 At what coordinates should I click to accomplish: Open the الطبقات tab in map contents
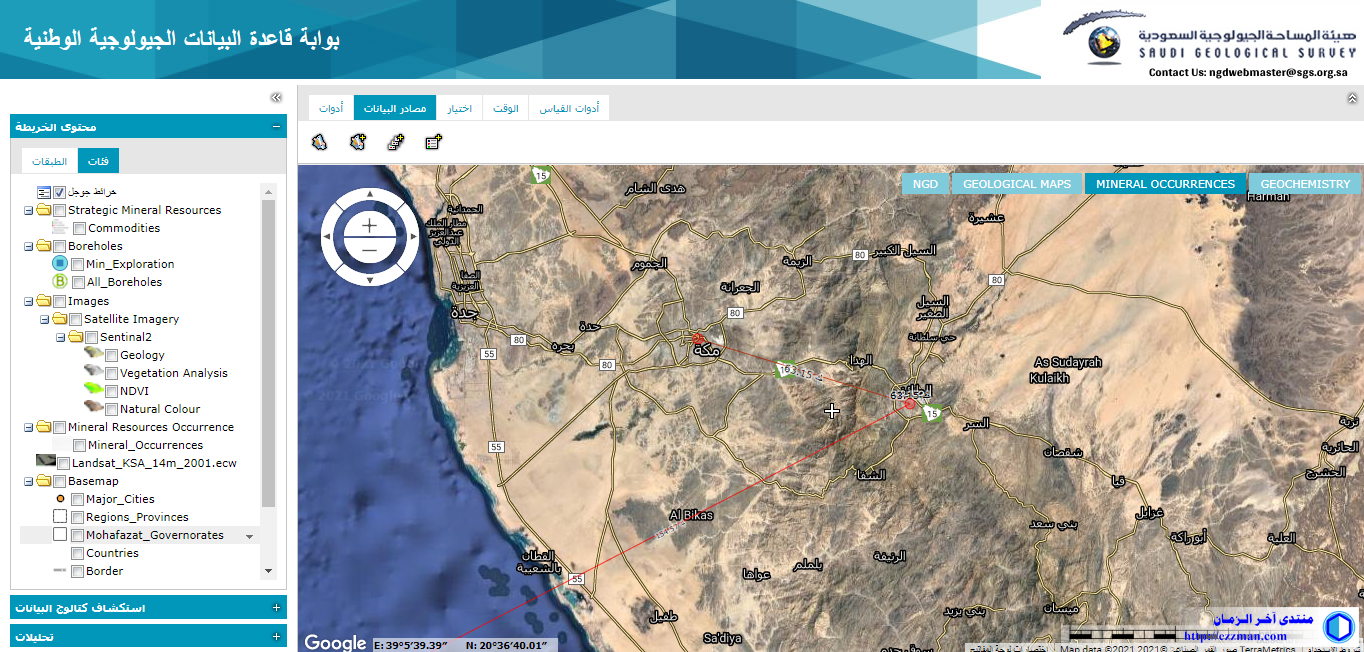49,161
